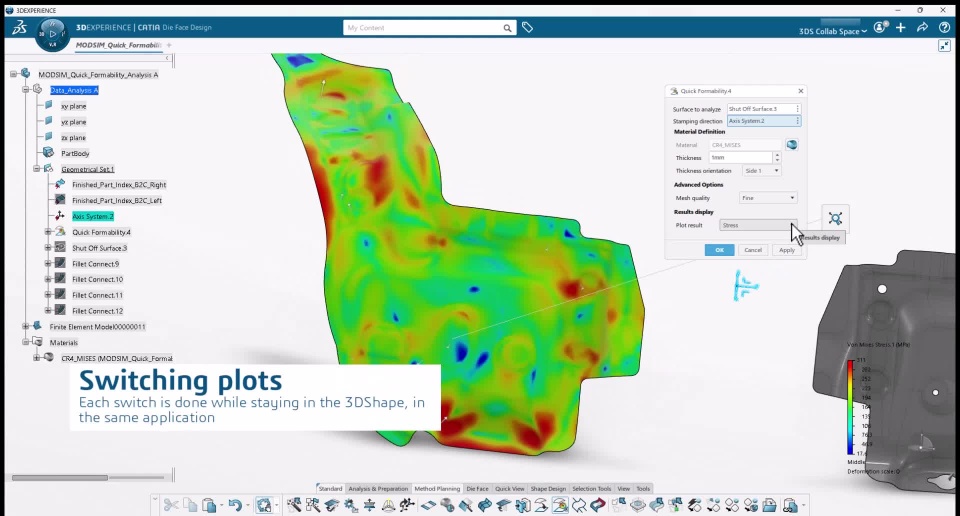Click the Update icon in toolbar
Image resolution: width=960 pixels, height=516 pixels.
pyautogui.click(x=264, y=505)
